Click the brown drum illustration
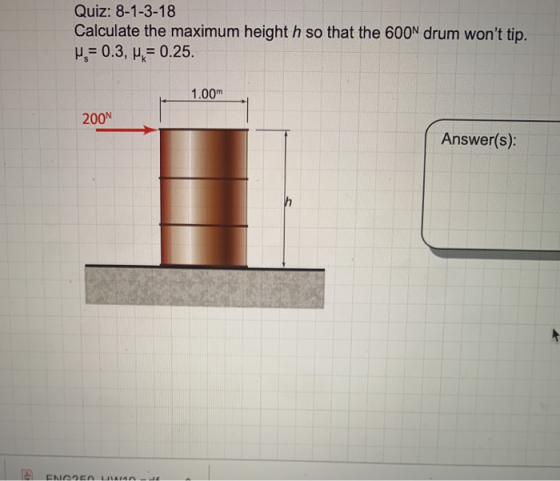 point(204,197)
